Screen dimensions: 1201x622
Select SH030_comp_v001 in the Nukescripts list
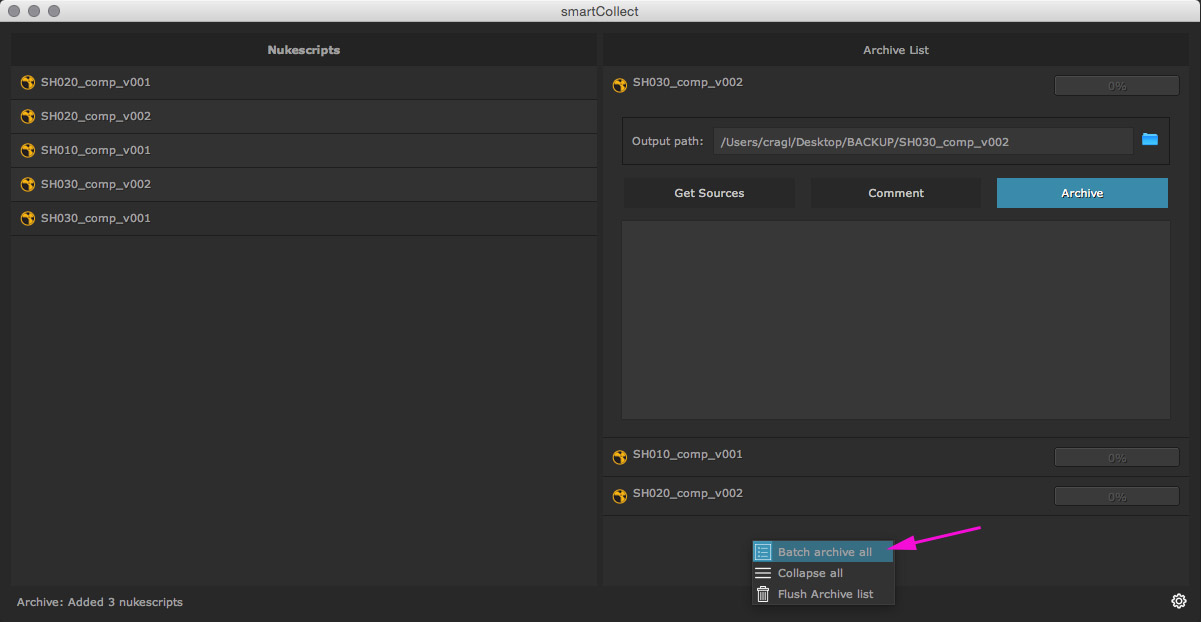96,219
